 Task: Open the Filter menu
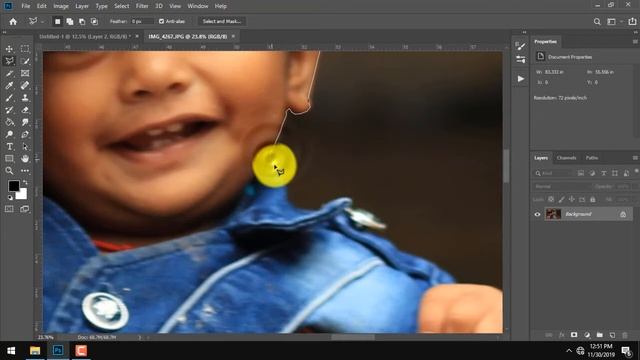click(142, 6)
